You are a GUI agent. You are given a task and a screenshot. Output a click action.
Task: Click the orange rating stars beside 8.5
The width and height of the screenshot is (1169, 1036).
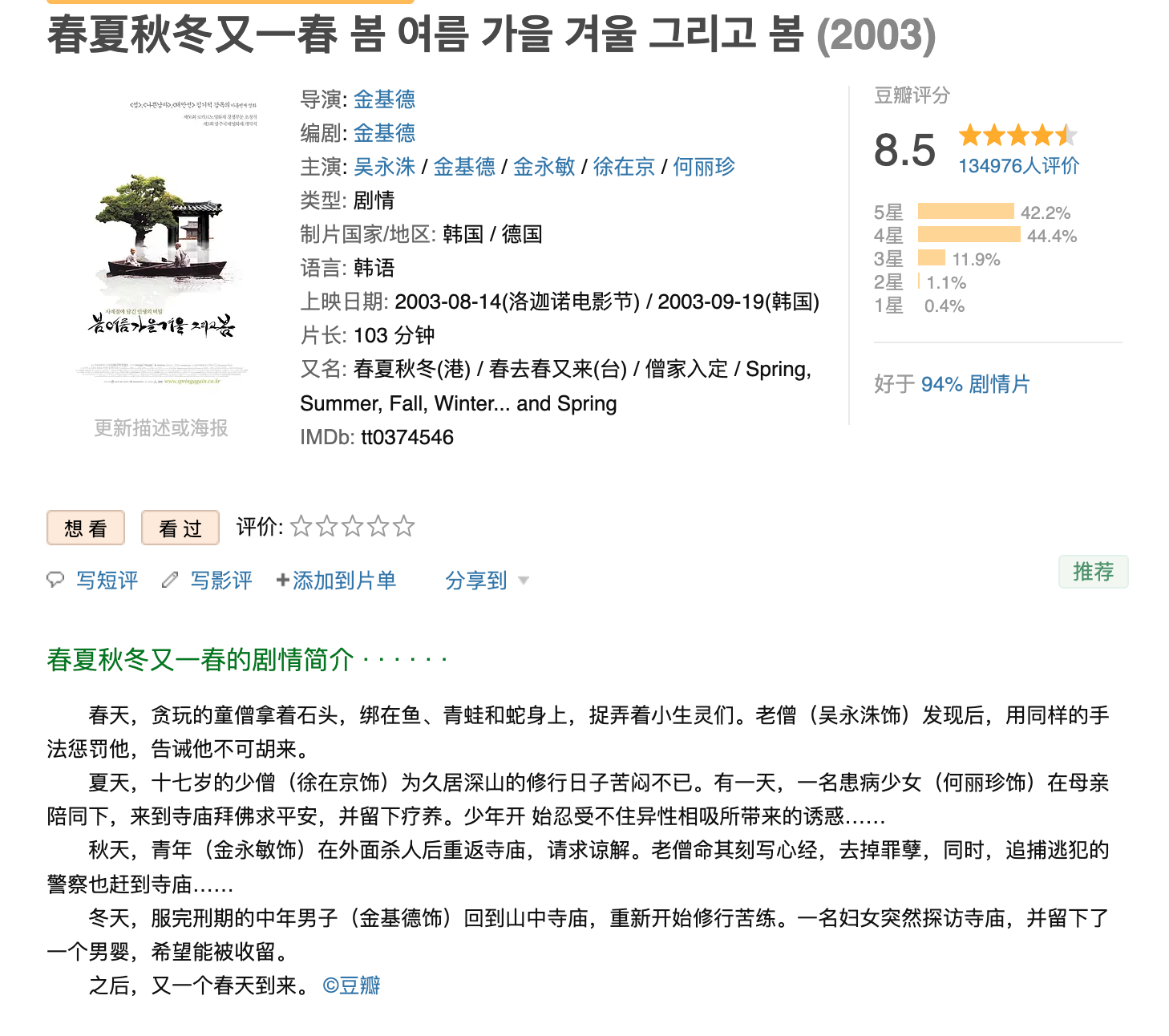coord(1018,135)
